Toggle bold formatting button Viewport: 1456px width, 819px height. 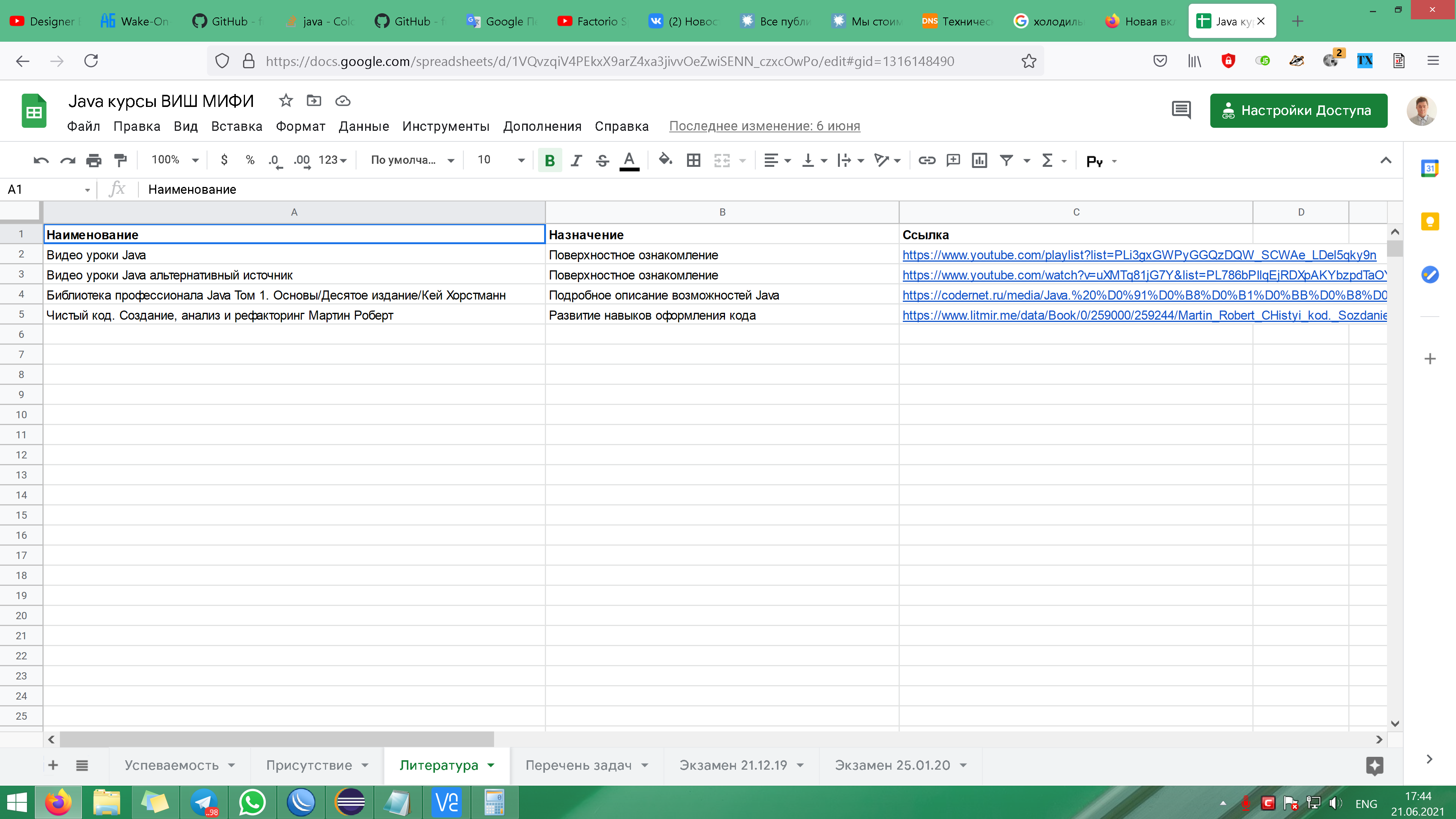click(549, 160)
